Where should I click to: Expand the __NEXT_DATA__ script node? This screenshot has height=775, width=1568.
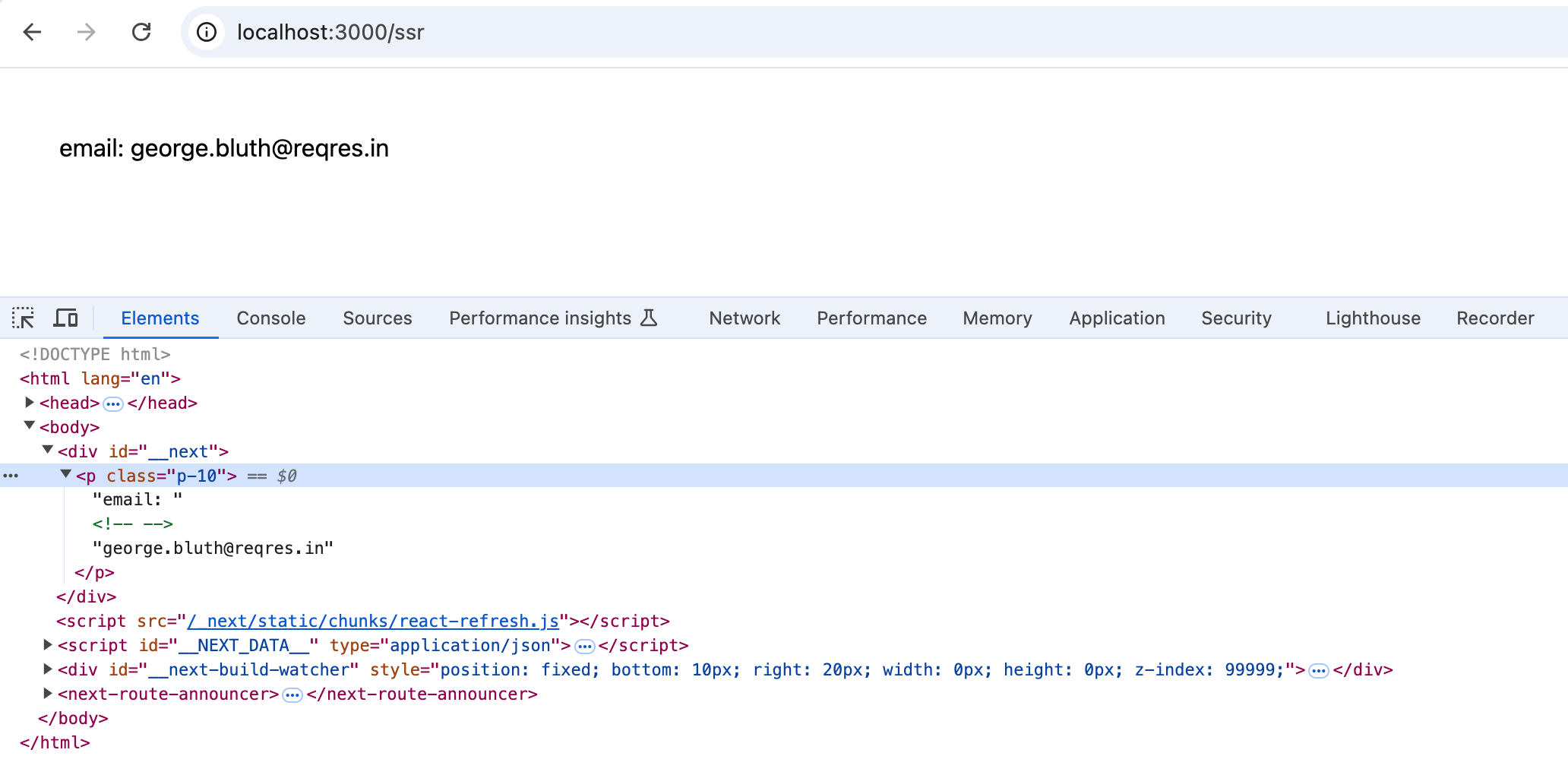click(x=47, y=645)
